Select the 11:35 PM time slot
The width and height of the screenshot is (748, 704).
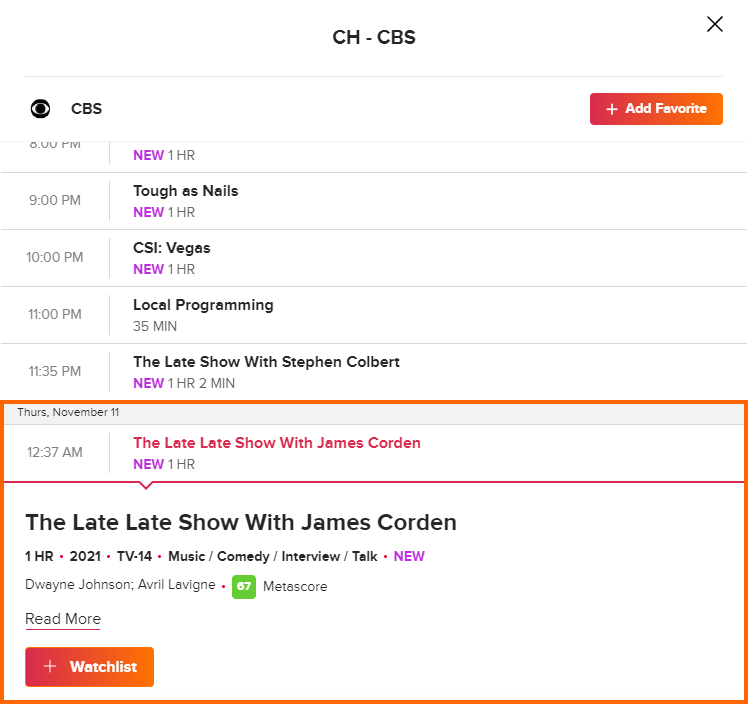pyautogui.click(x=55, y=372)
